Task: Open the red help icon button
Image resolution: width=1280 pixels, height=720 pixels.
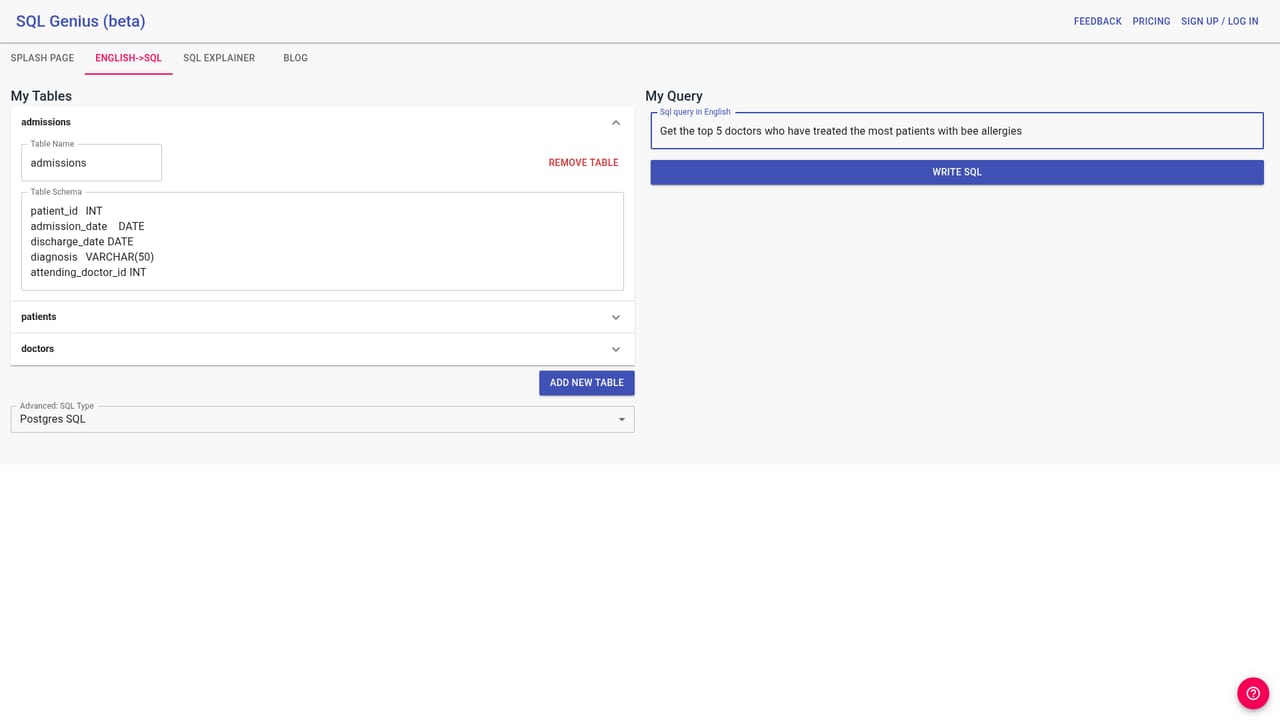Action: [1253, 693]
